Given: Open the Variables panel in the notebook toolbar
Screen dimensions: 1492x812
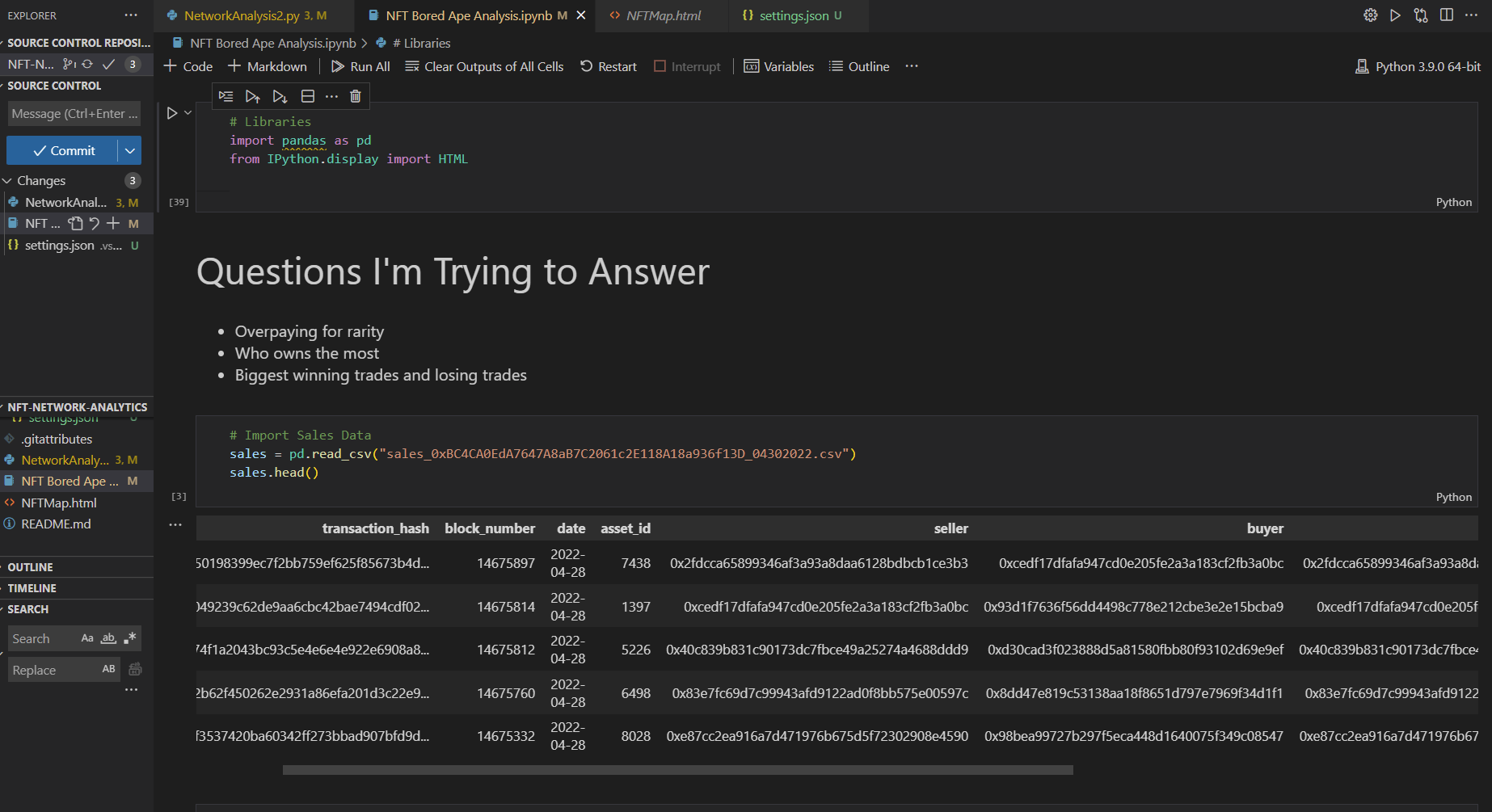Looking at the screenshot, I should pos(778,66).
